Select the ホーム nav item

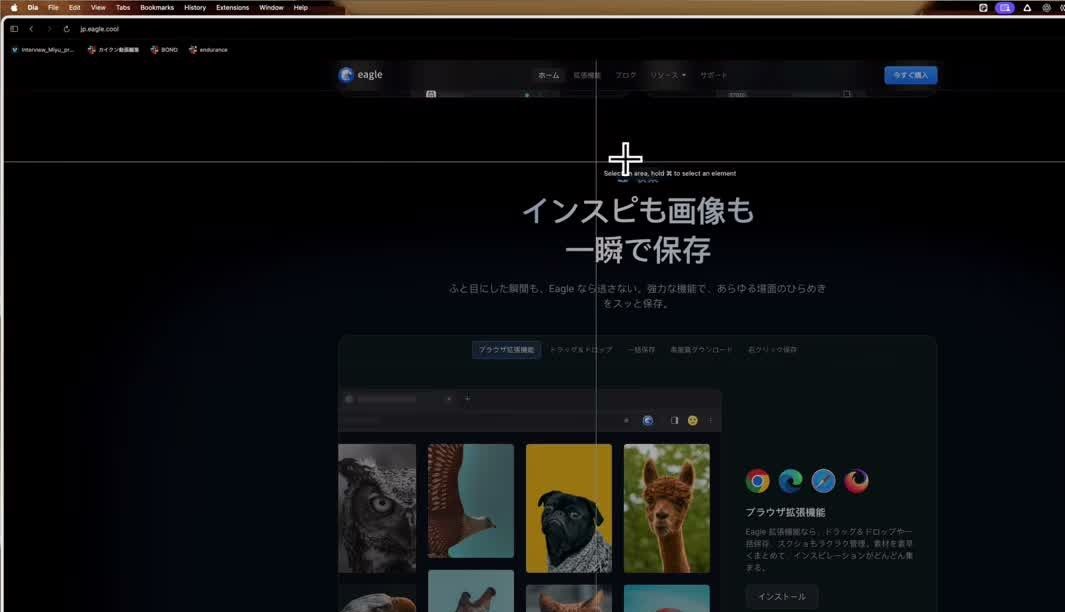[x=548, y=75]
